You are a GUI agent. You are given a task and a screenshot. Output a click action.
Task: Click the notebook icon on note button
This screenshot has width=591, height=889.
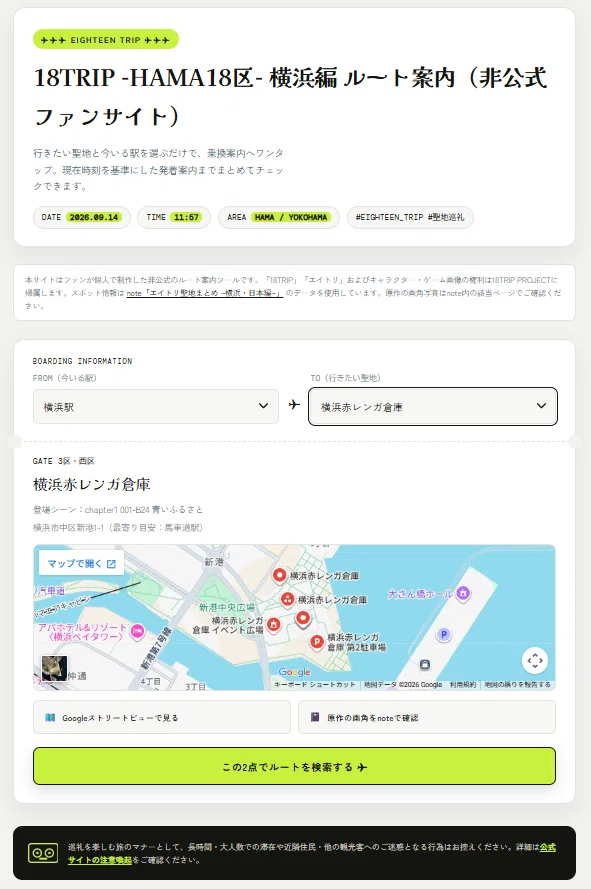point(315,717)
